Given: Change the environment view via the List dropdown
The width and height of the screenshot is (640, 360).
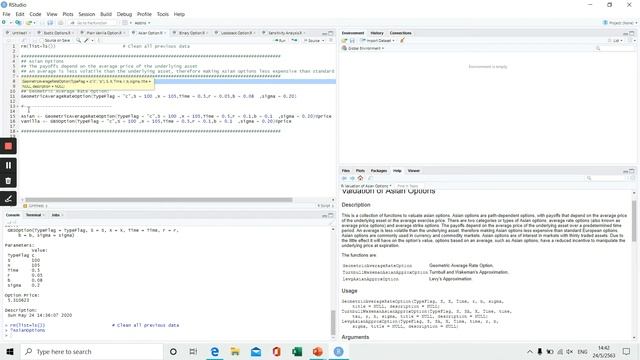Looking at the screenshot, I should pyautogui.click(x=616, y=40).
